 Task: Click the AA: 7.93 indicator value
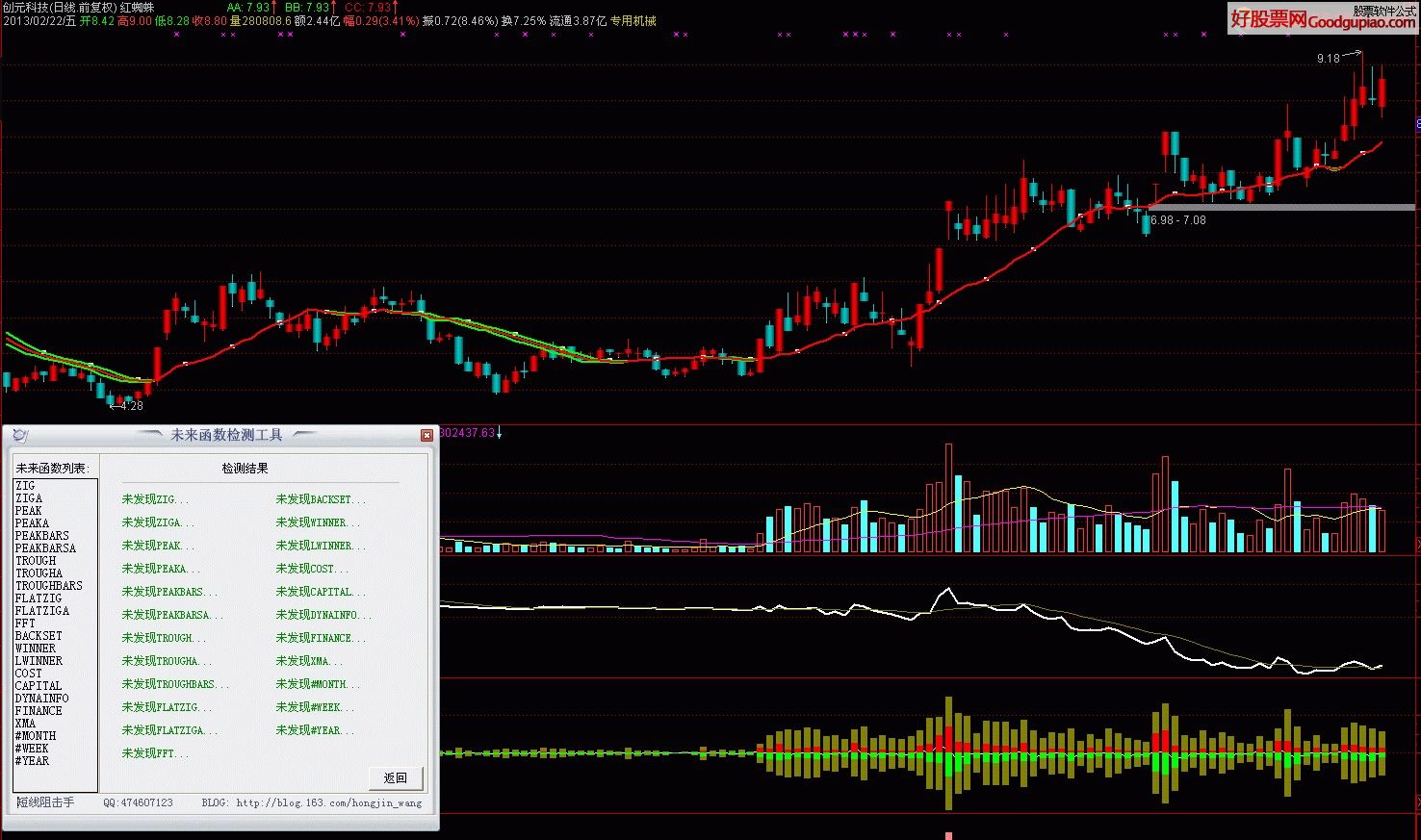(249, 7)
